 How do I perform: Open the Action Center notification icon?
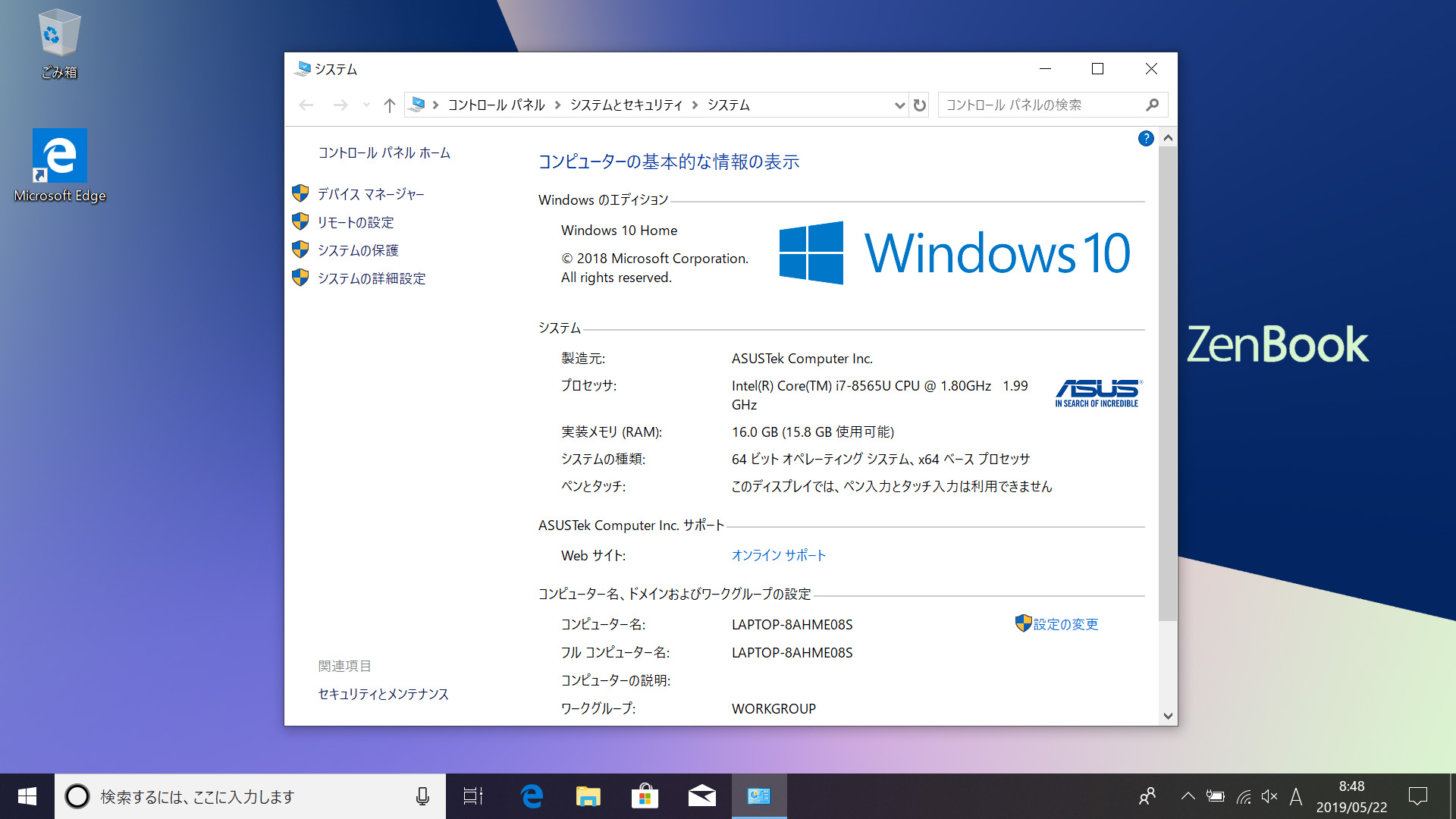click(1420, 796)
